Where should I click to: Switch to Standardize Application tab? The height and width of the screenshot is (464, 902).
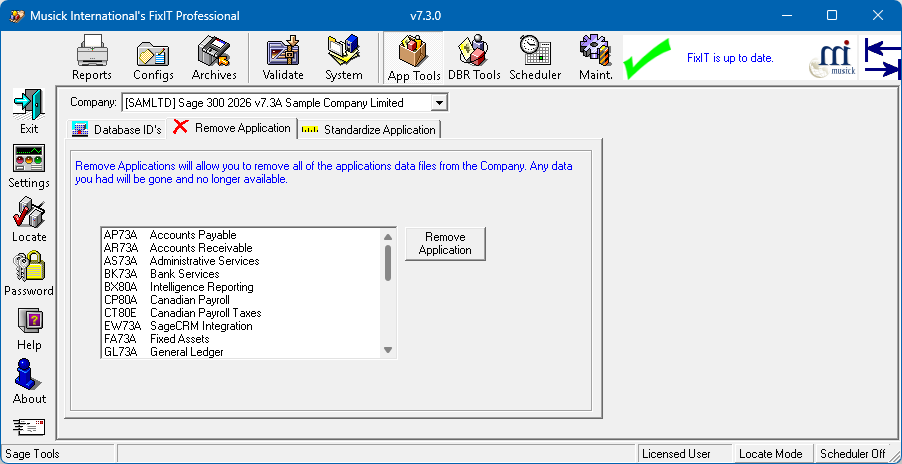coord(369,129)
